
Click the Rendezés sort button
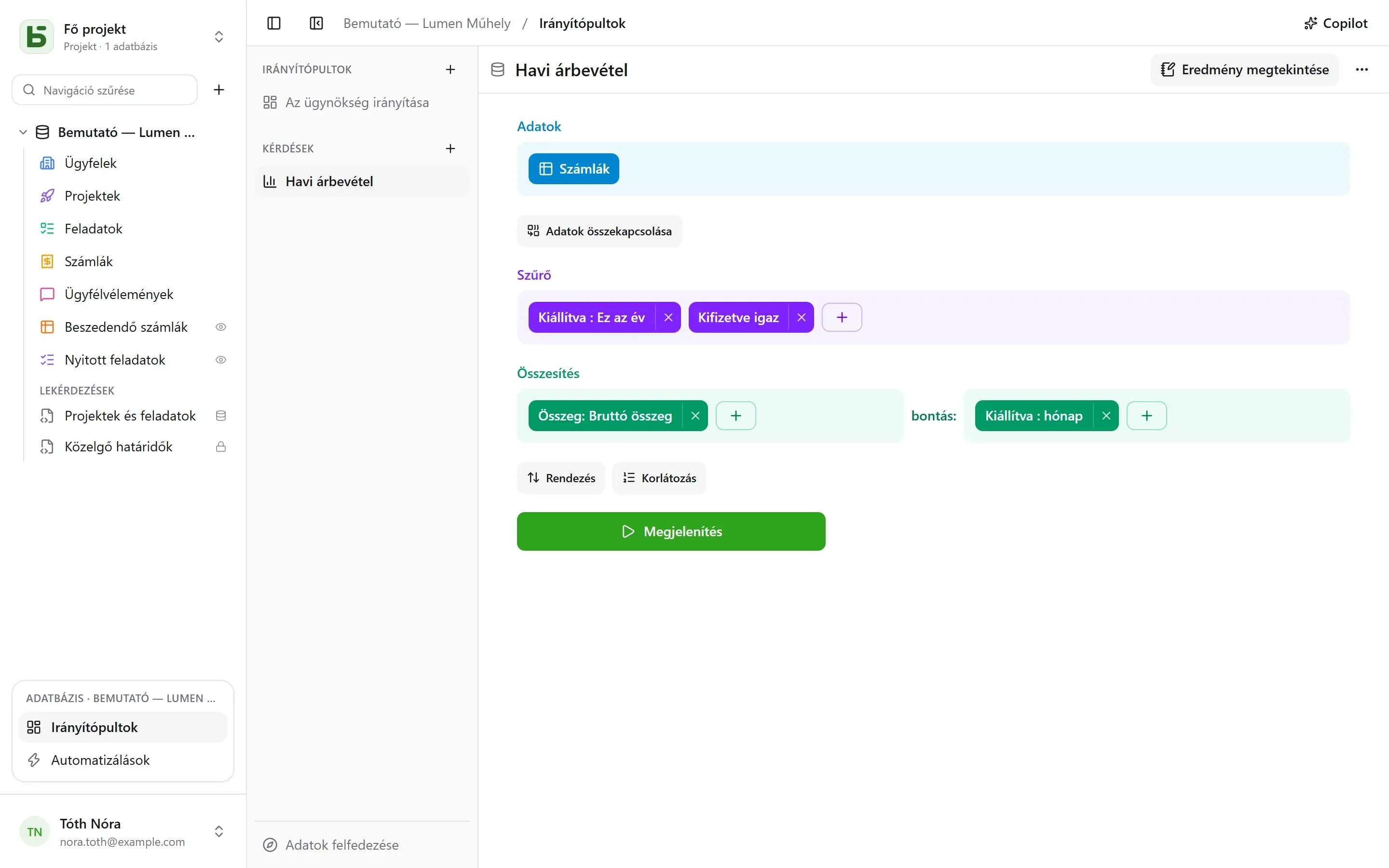pyautogui.click(x=561, y=477)
